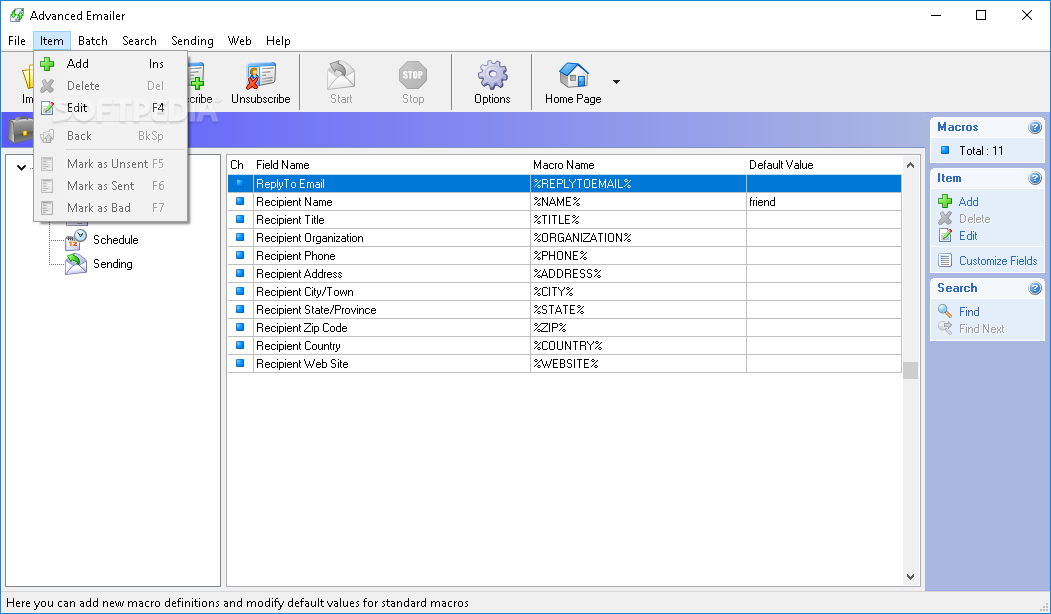Image resolution: width=1051 pixels, height=614 pixels.
Task: Open Options gear icon
Action: 493,75
